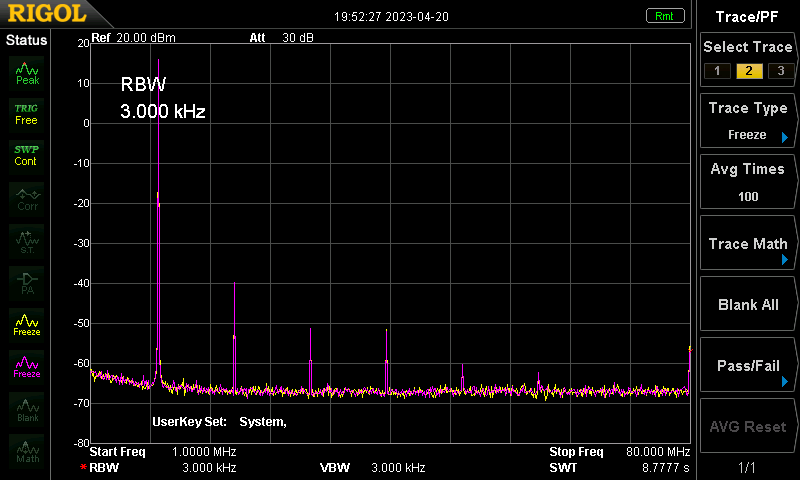Select the Blank trace status icon
The width and height of the screenshot is (800, 480).
[27, 409]
